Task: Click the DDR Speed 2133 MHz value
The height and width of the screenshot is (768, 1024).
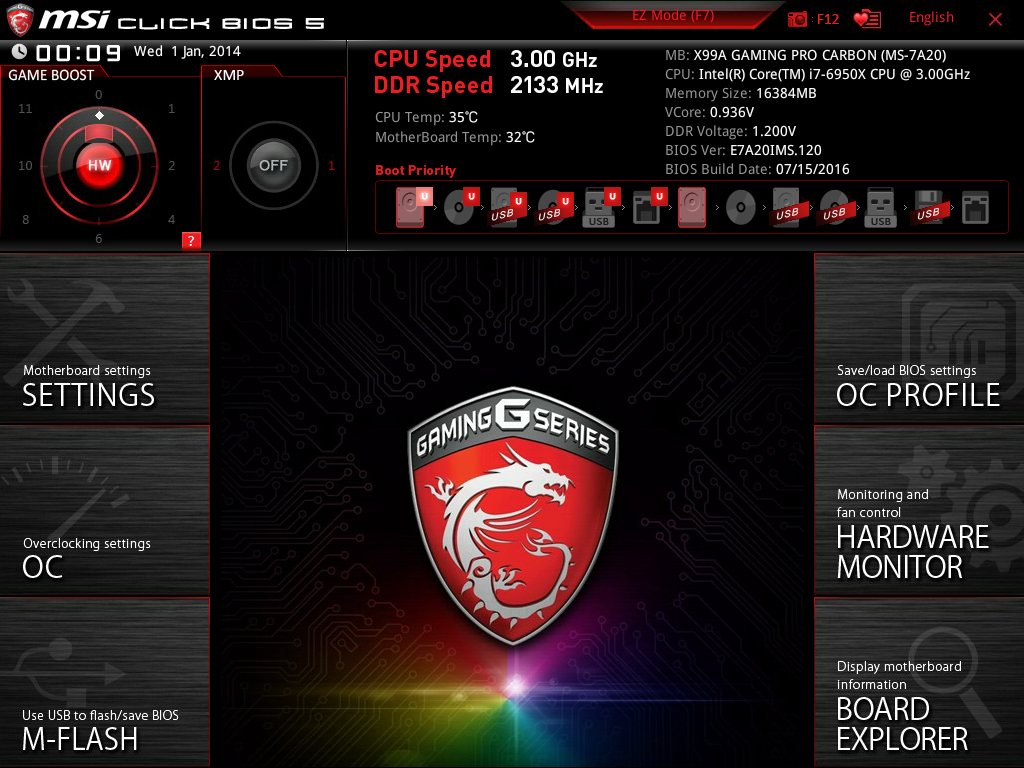Action: click(x=556, y=86)
